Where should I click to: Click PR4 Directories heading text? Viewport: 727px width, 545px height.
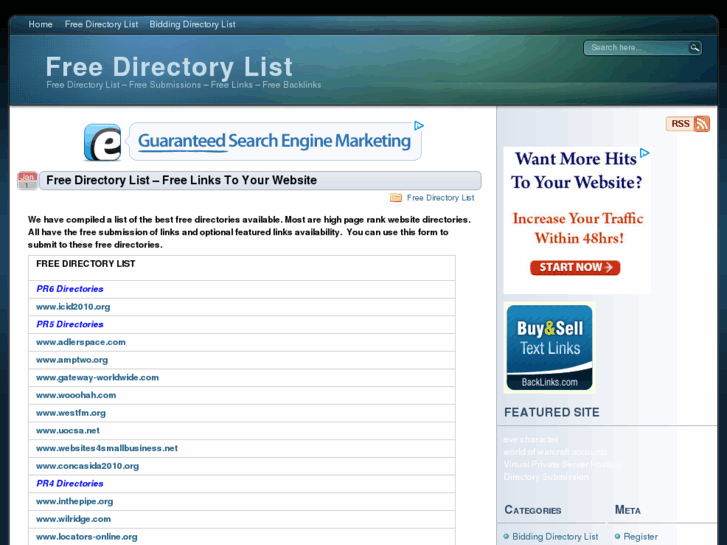(x=70, y=483)
